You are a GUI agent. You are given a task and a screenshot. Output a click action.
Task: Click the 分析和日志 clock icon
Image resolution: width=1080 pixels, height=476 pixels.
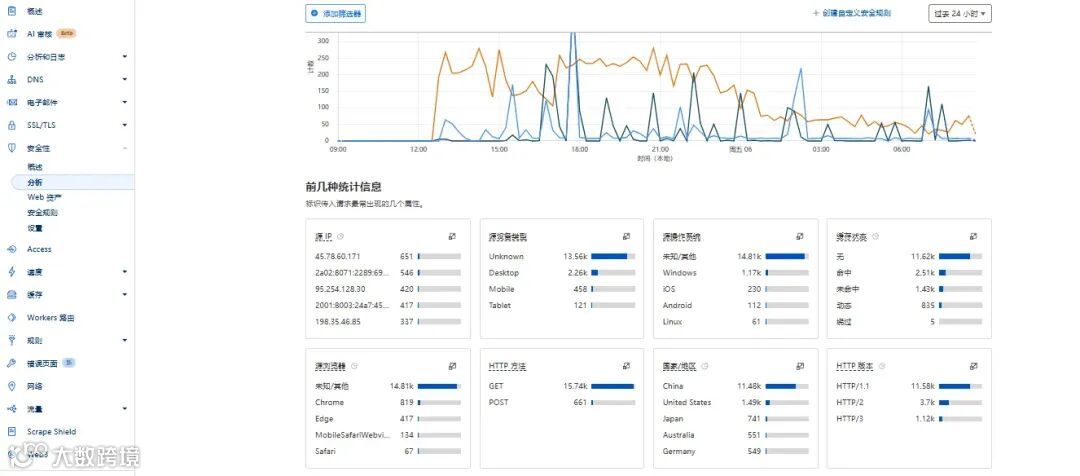(x=12, y=57)
